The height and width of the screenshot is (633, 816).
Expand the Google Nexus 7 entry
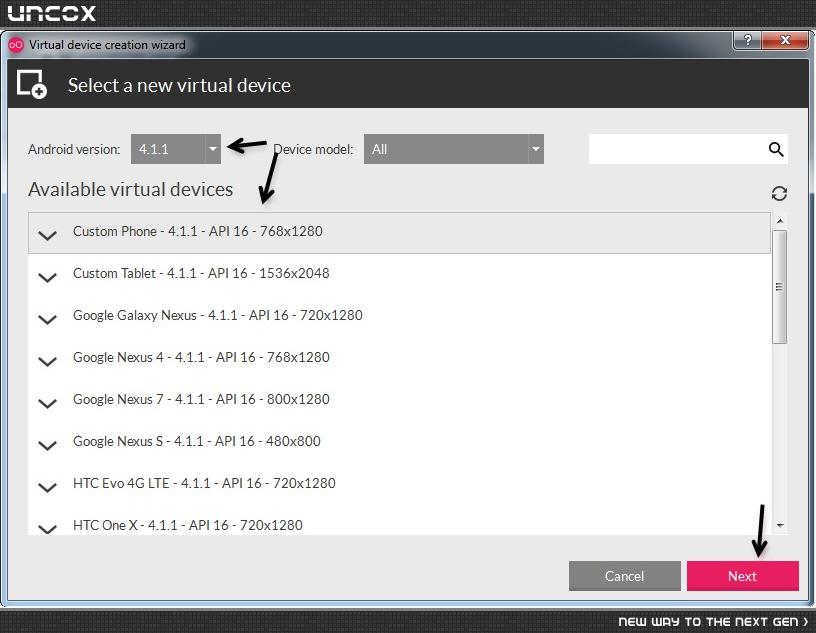[47, 404]
